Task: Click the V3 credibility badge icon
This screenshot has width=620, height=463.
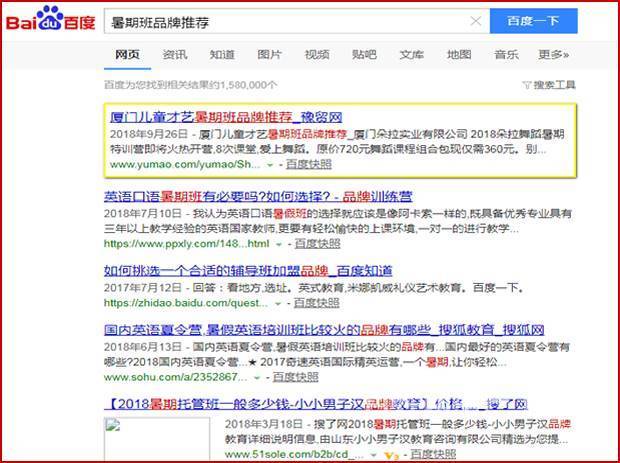Action: 390,455
